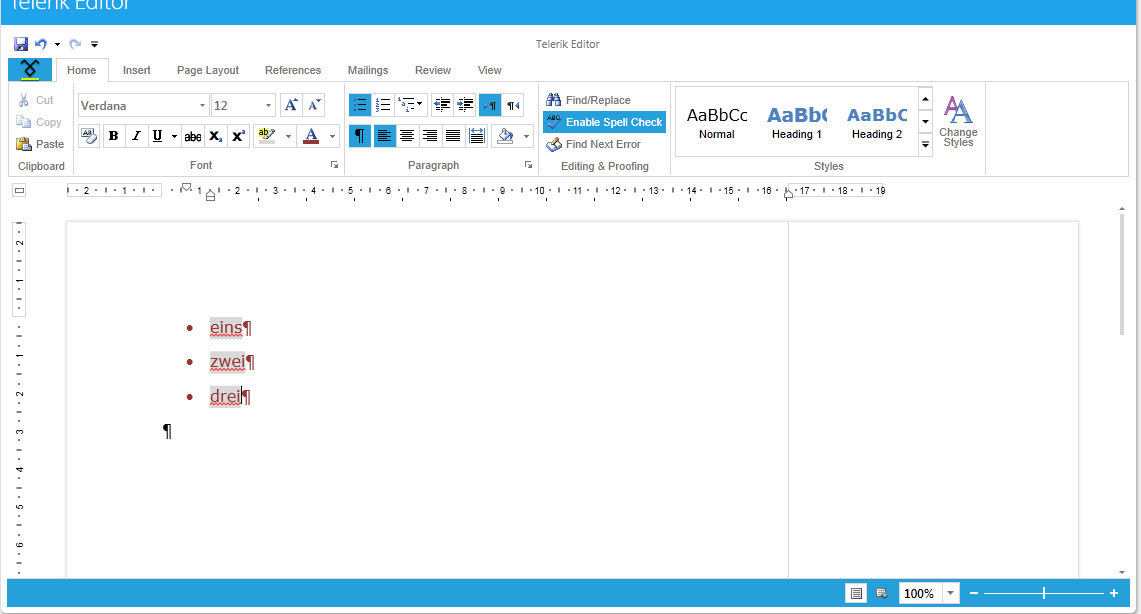The height and width of the screenshot is (614, 1141).
Task: Click the zoom slider handle
Action: click(1043, 594)
